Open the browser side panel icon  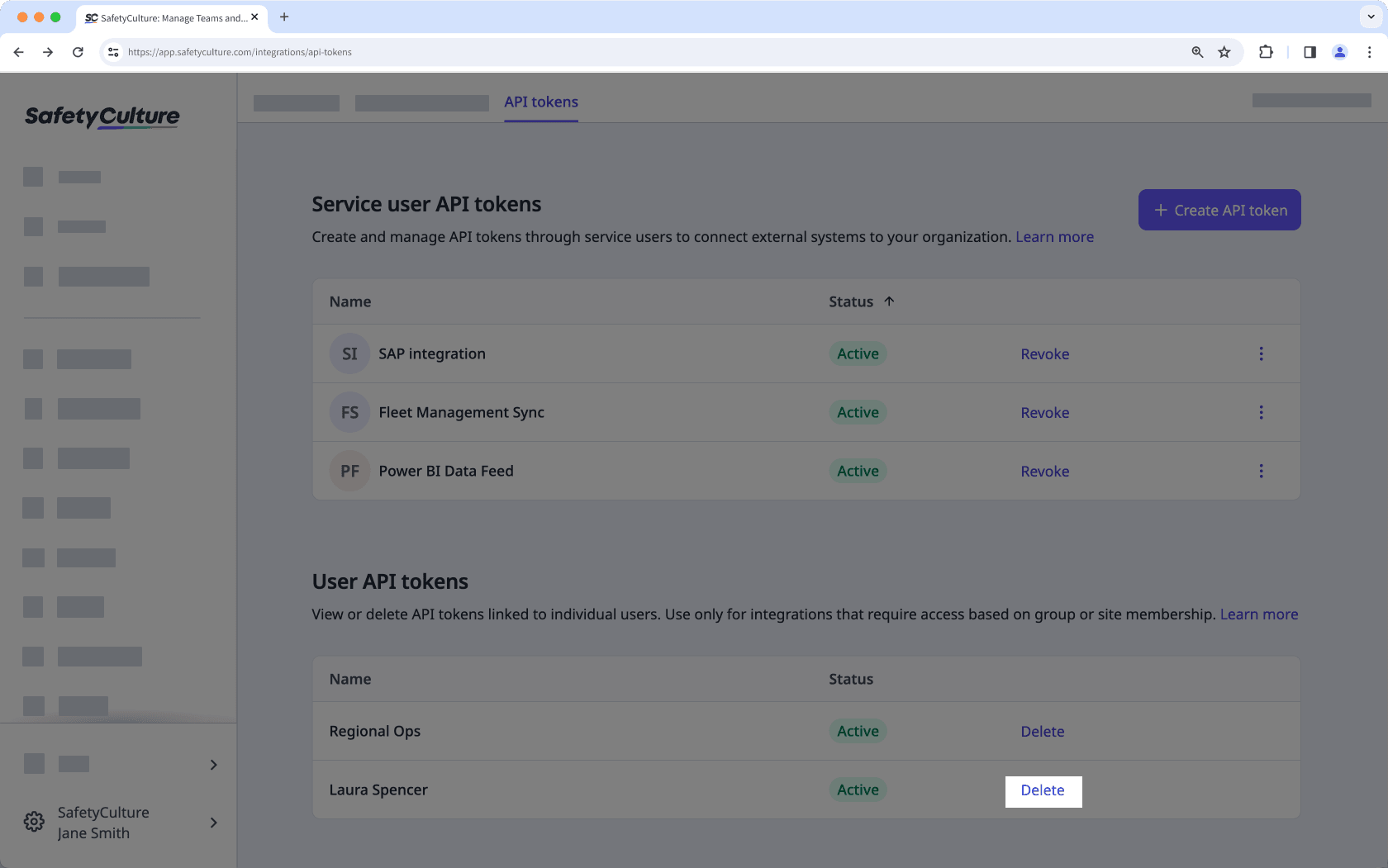(x=1309, y=52)
